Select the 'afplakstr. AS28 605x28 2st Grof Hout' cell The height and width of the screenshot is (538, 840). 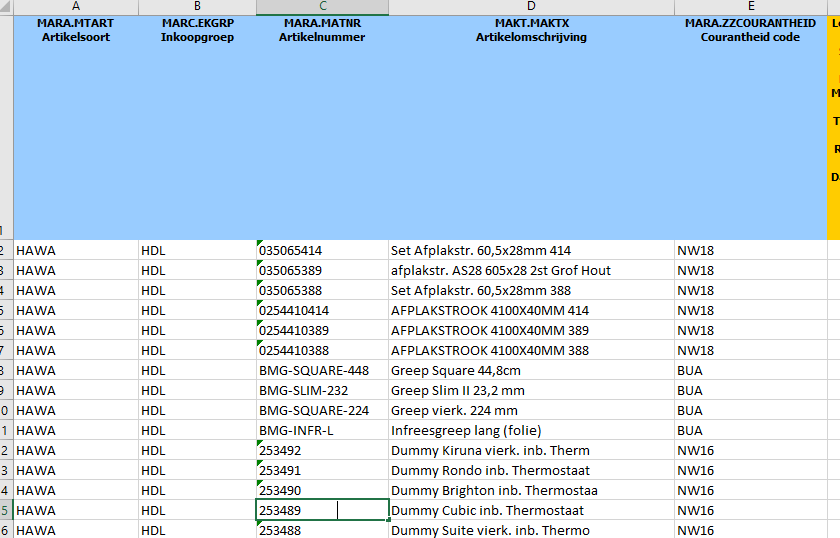pos(530,270)
